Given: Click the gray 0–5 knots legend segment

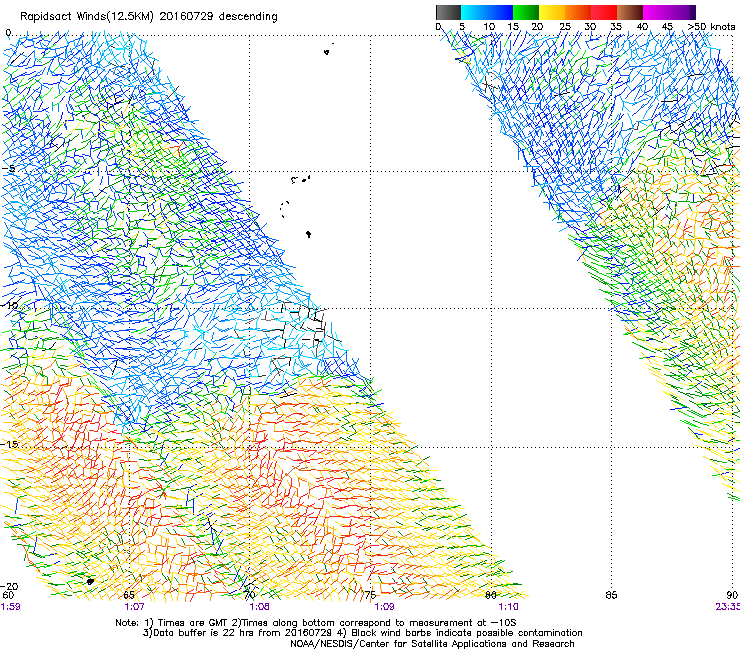Looking at the screenshot, I should [x=448, y=12].
